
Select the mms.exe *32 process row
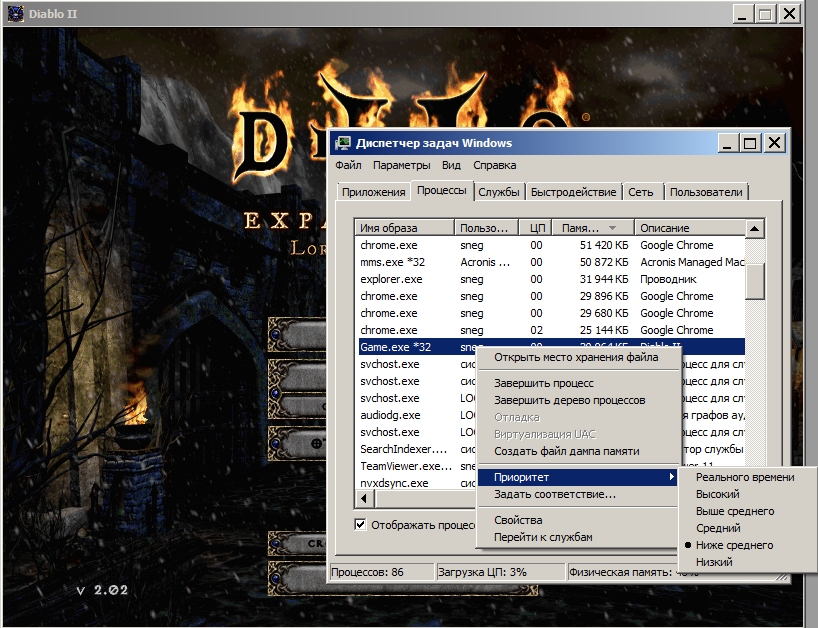551,262
